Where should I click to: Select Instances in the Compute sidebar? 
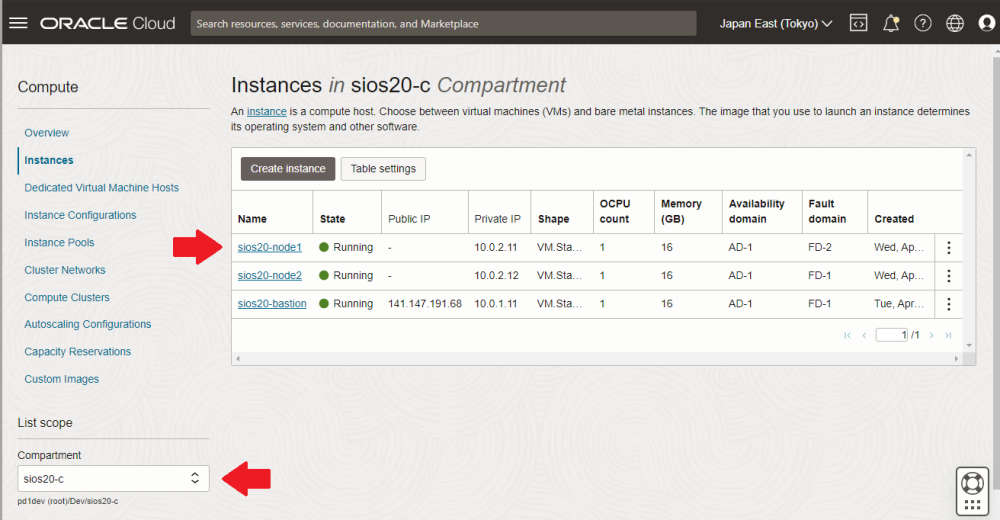click(x=48, y=160)
